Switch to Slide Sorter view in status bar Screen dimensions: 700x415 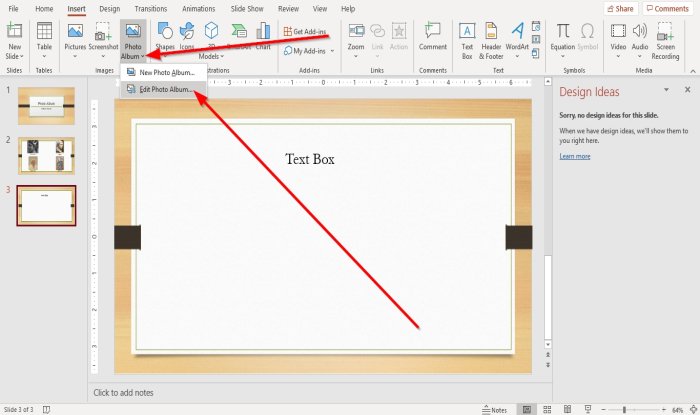pyautogui.click(x=547, y=409)
